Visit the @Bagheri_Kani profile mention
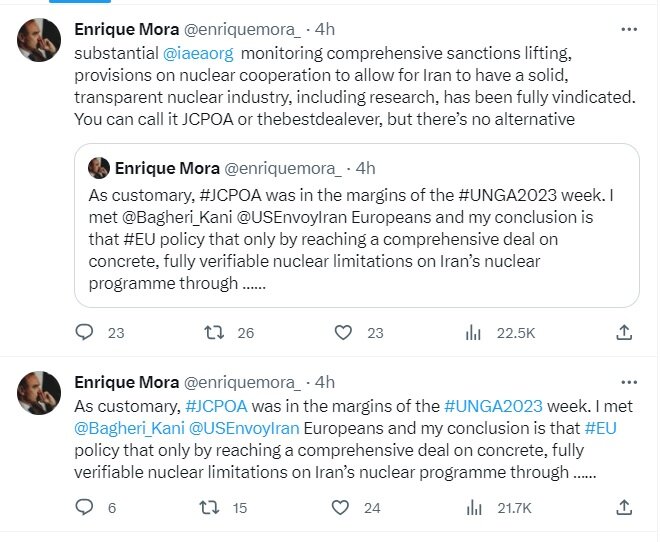Image resolution: width=661 pixels, height=542 pixels. pyautogui.click(x=128, y=428)
